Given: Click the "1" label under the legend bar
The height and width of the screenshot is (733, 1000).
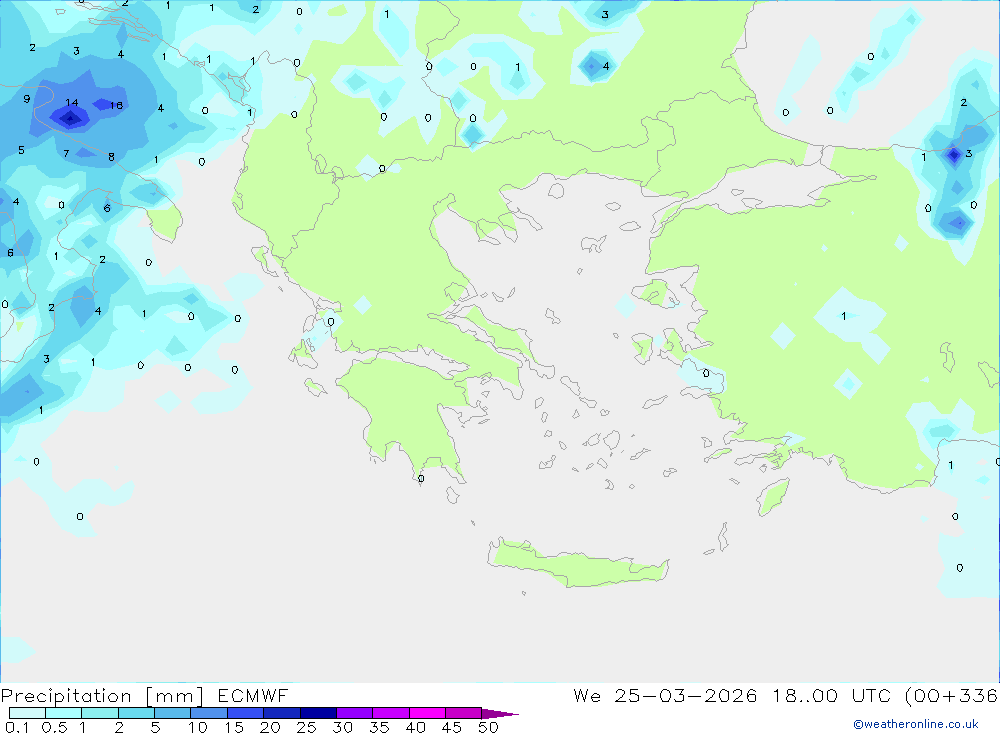Looking at the screenshot, I should point(82,727).
